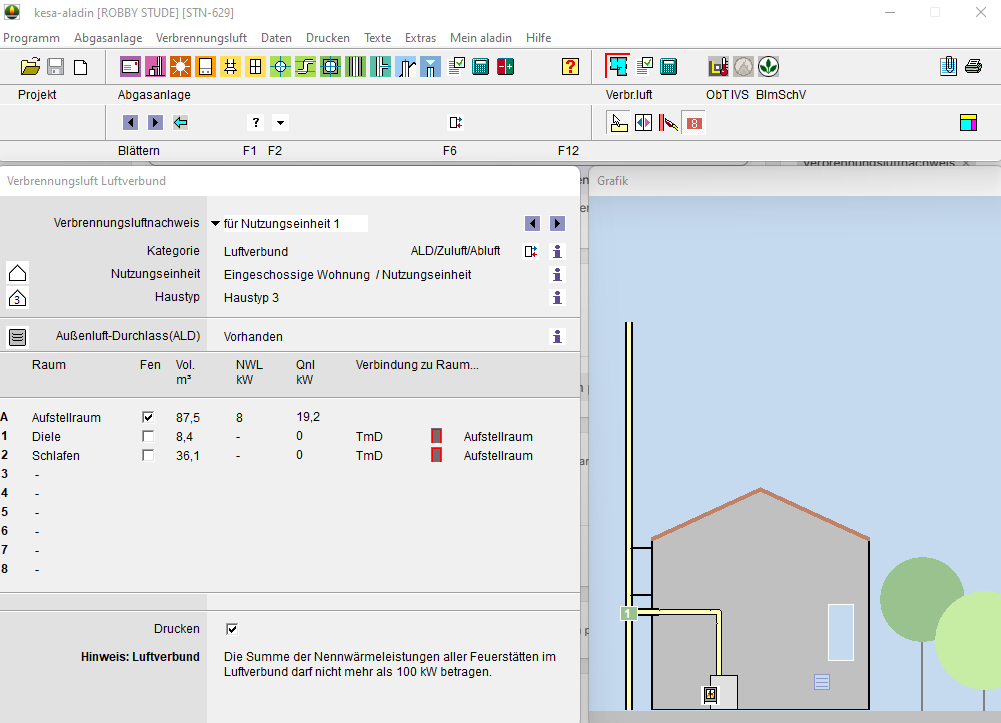Screen dimensions: 1001x723
Task: Toggle the Drucken checkbox
Action: (232, 629)
